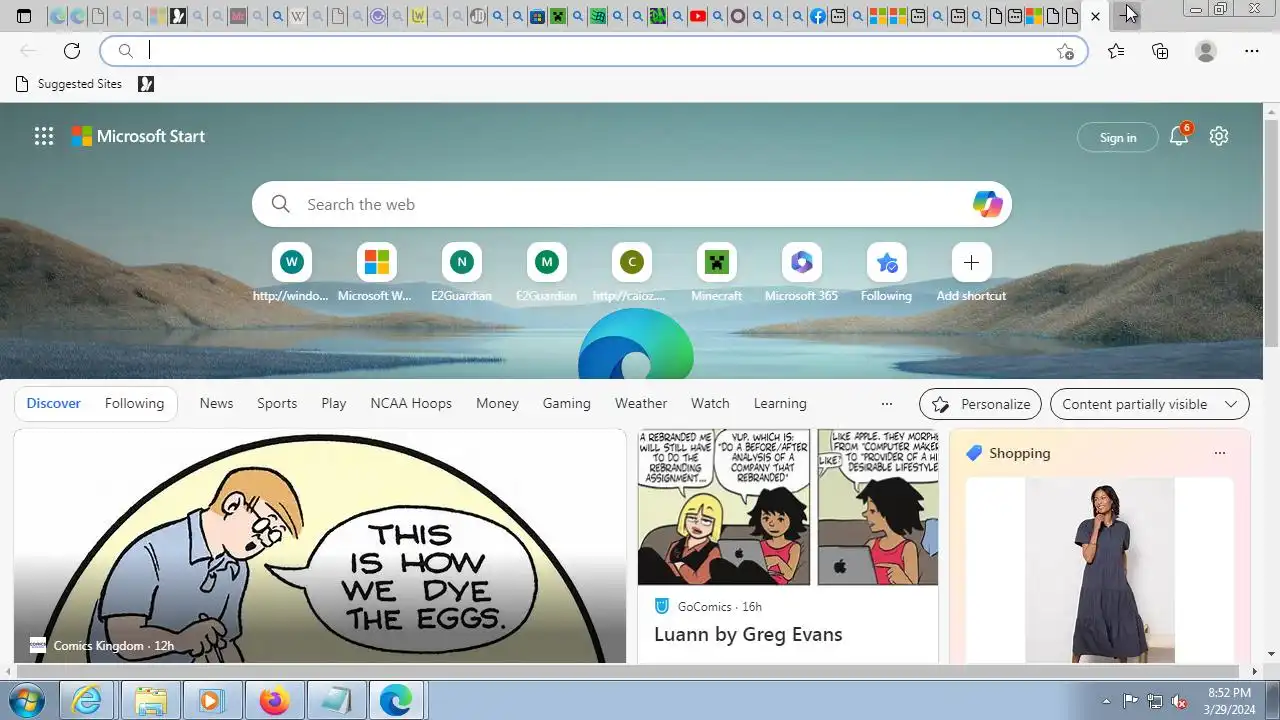Screen dimensions: 1280x720
Task: Open Copilot icon in search box
Action: click(x=987, y=204)
